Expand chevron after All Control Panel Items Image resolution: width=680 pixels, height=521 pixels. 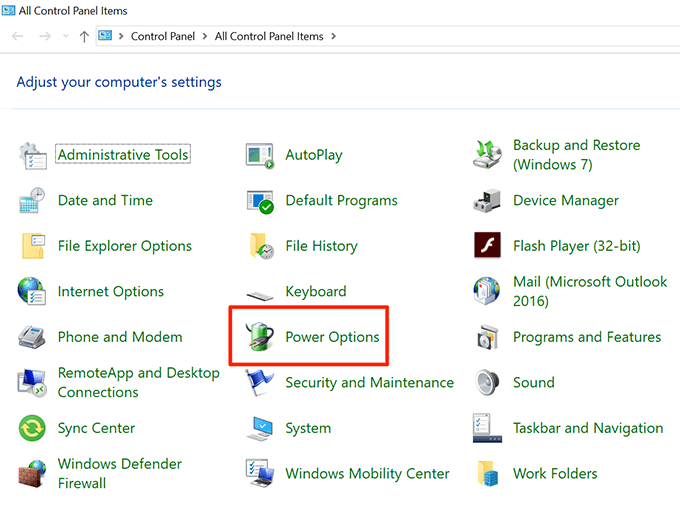(x=333, y=36)
